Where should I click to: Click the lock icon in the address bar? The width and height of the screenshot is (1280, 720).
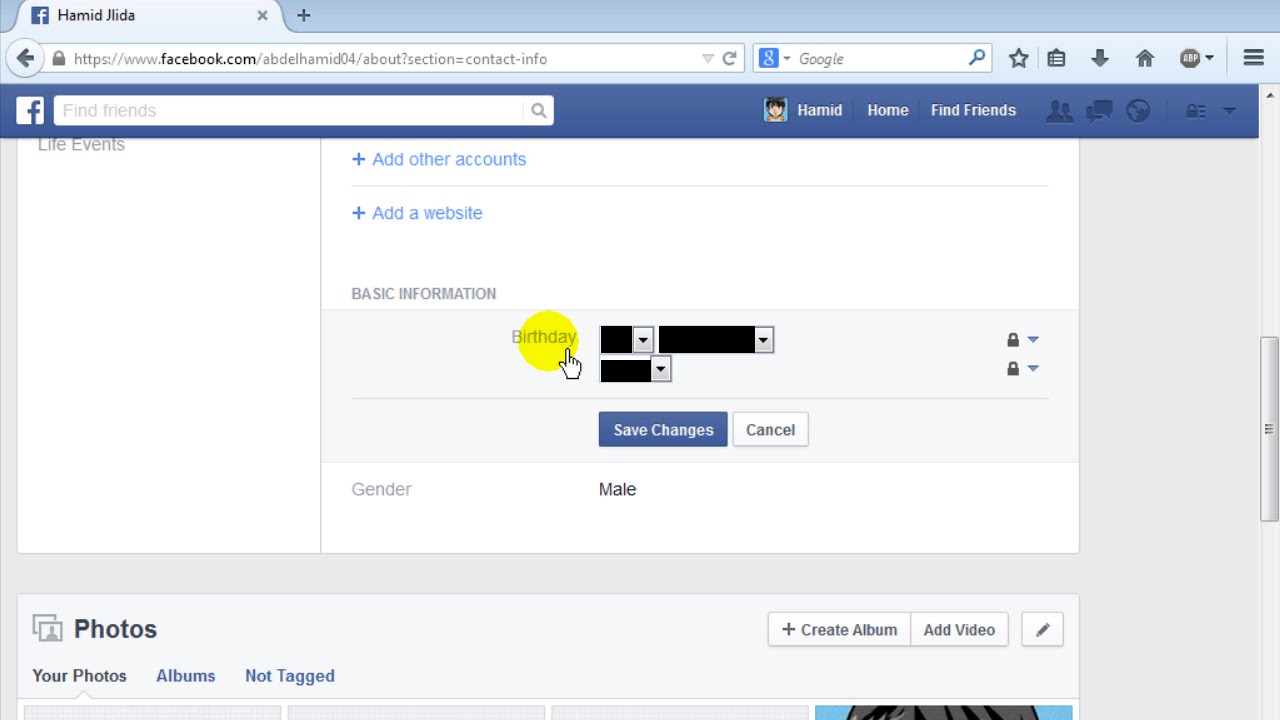click(59, 59)
